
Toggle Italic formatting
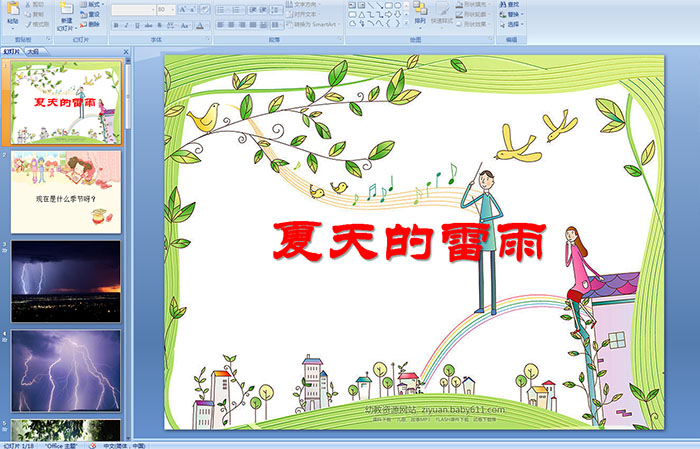[126, 25]
